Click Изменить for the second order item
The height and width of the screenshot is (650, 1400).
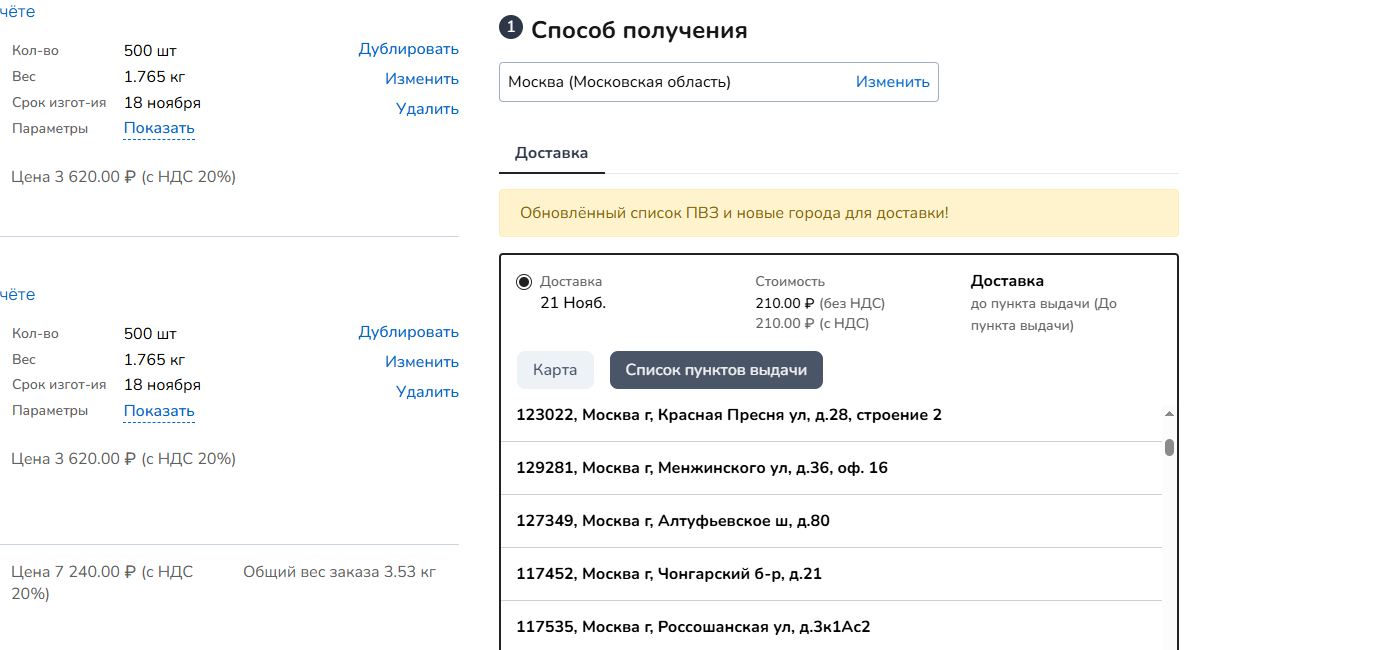(422, 361)
